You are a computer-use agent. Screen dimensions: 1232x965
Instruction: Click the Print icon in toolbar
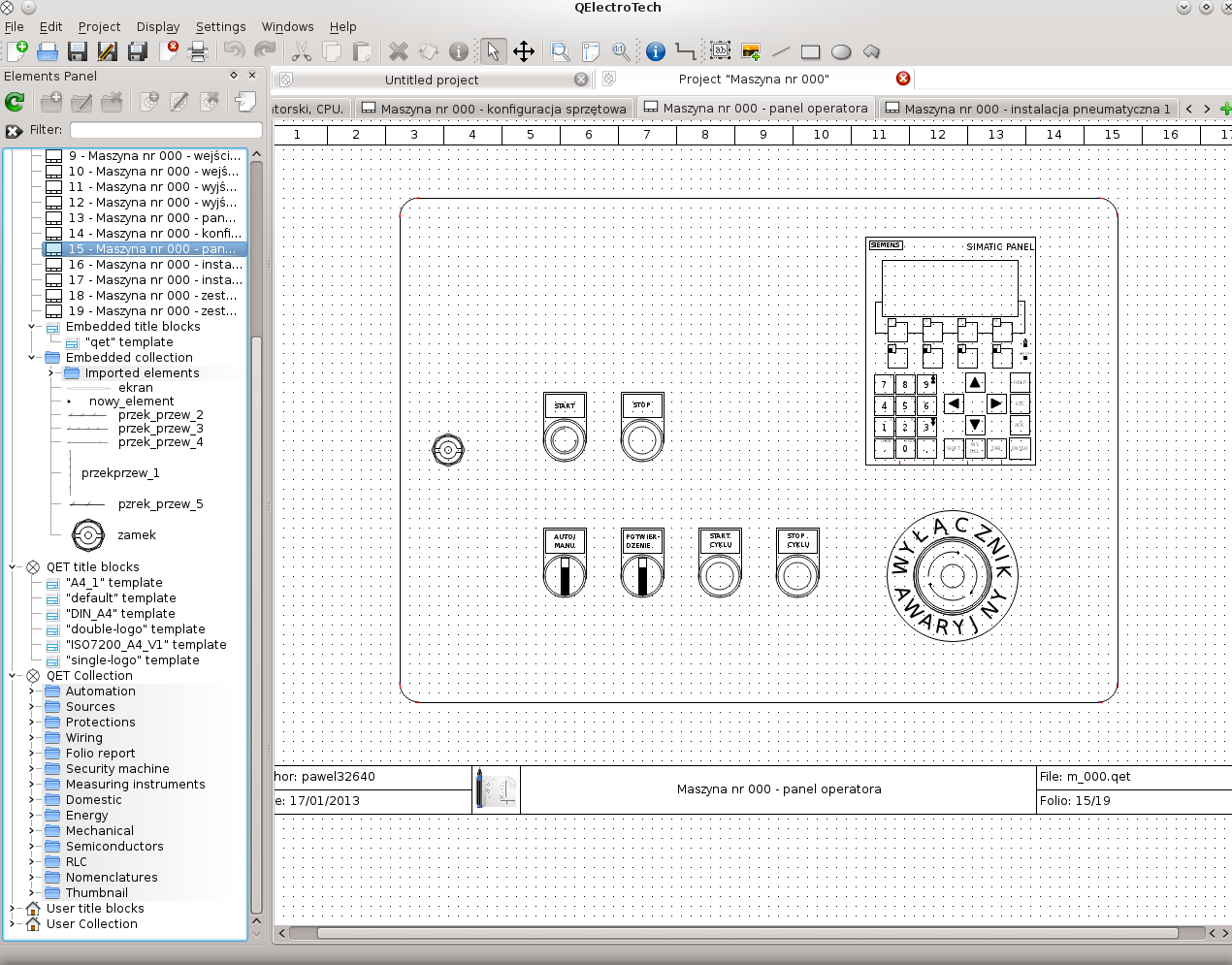coord(198,51)
